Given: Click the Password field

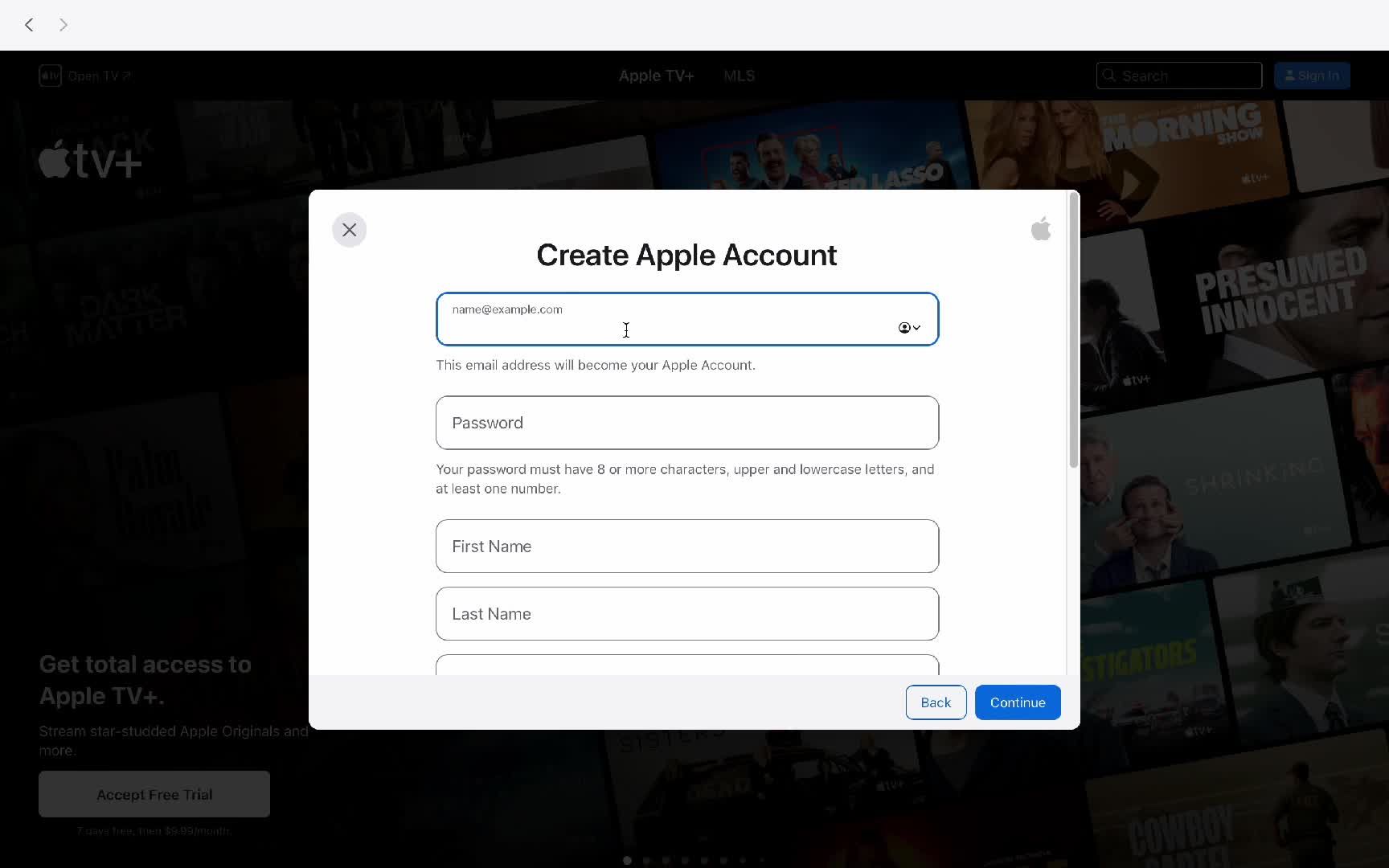Looking at the screenshot, I should pos(686,423).
